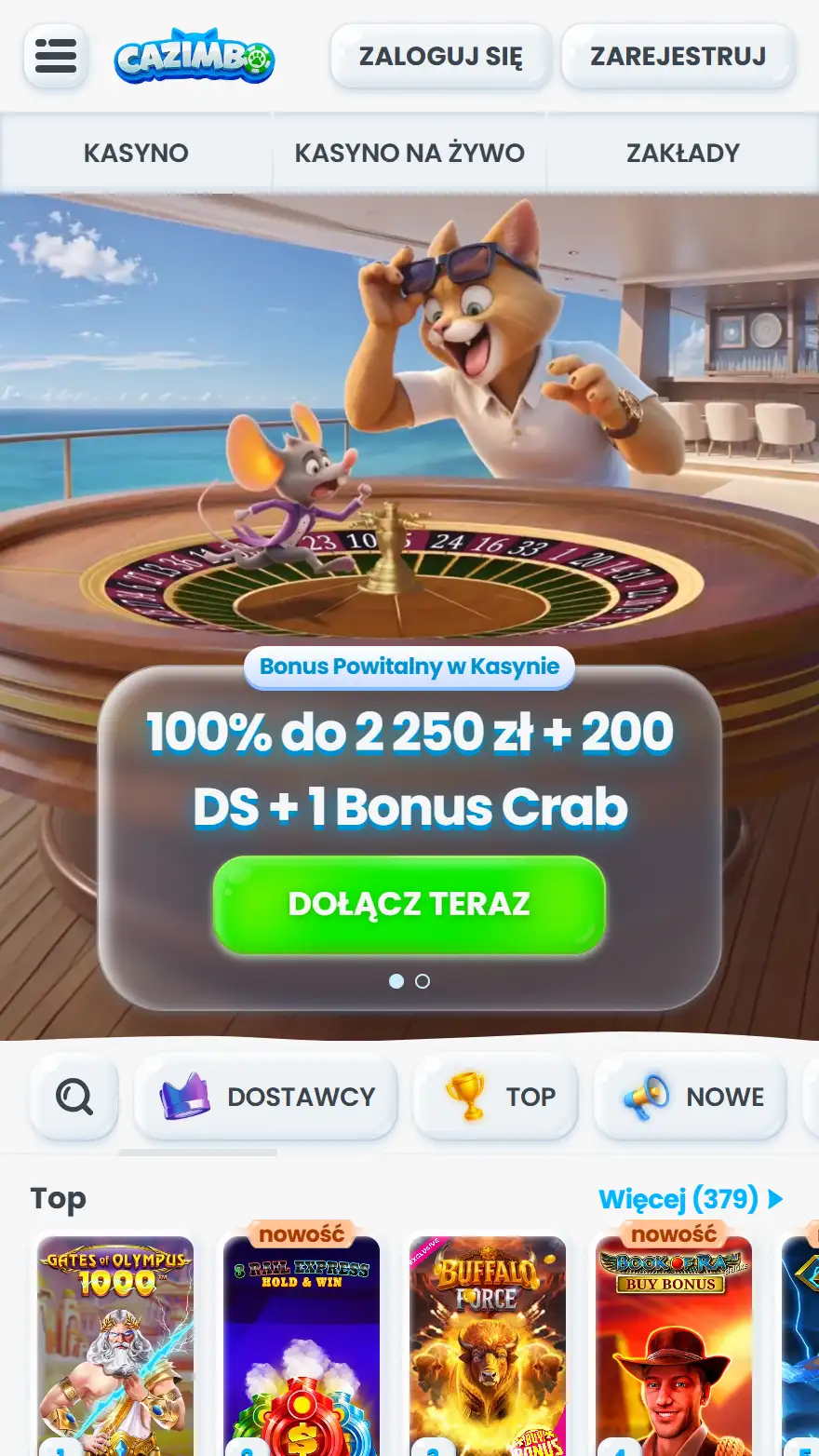Switch to the Kasyno tab
819x1456 pixels.
tap(136, 153)
